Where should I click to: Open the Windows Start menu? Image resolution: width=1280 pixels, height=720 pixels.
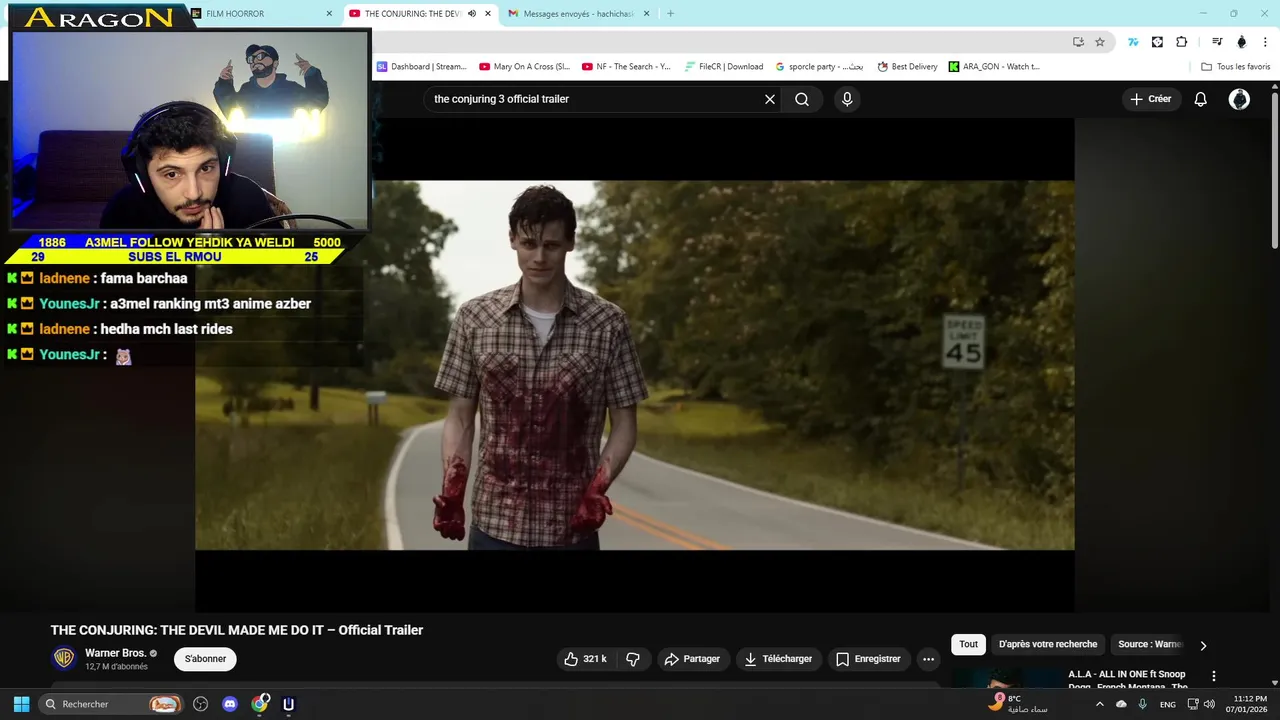(21, 704)
